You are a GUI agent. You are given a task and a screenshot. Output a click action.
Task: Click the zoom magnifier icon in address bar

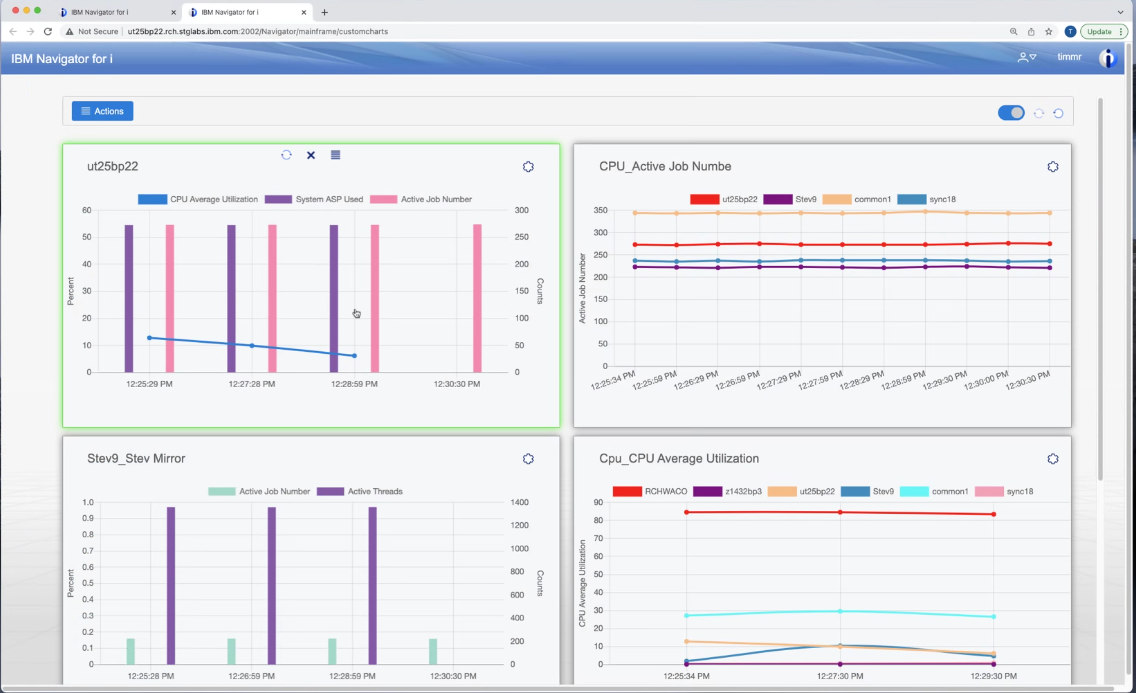(1013, 31)
